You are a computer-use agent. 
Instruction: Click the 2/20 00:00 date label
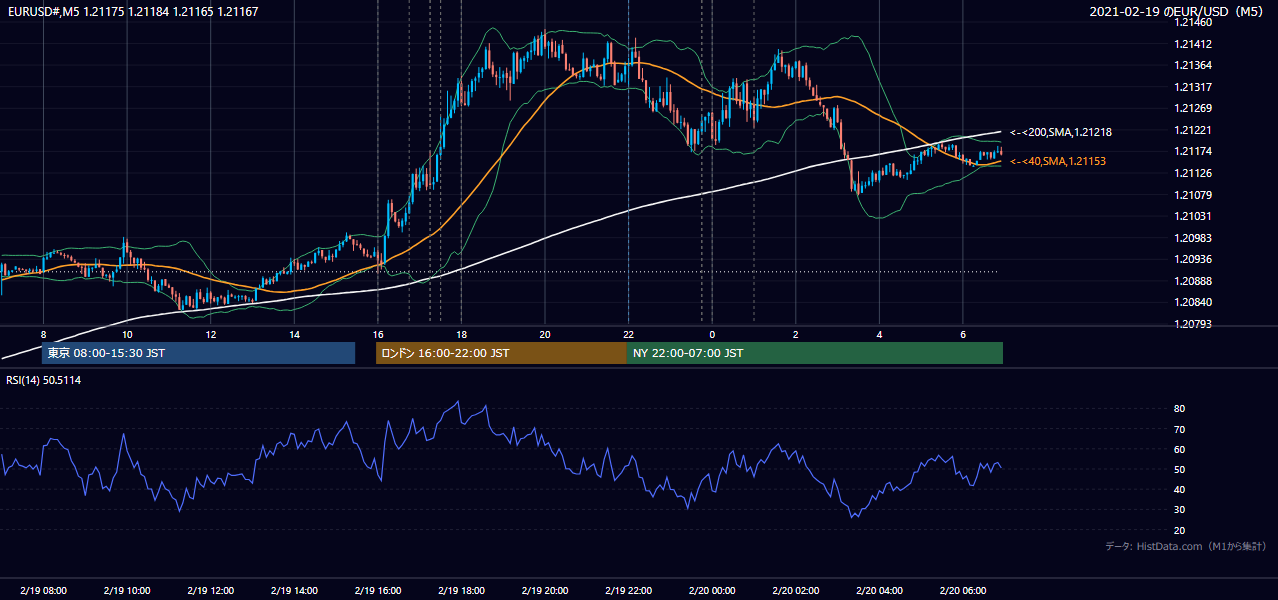click(x=712, y=591)
